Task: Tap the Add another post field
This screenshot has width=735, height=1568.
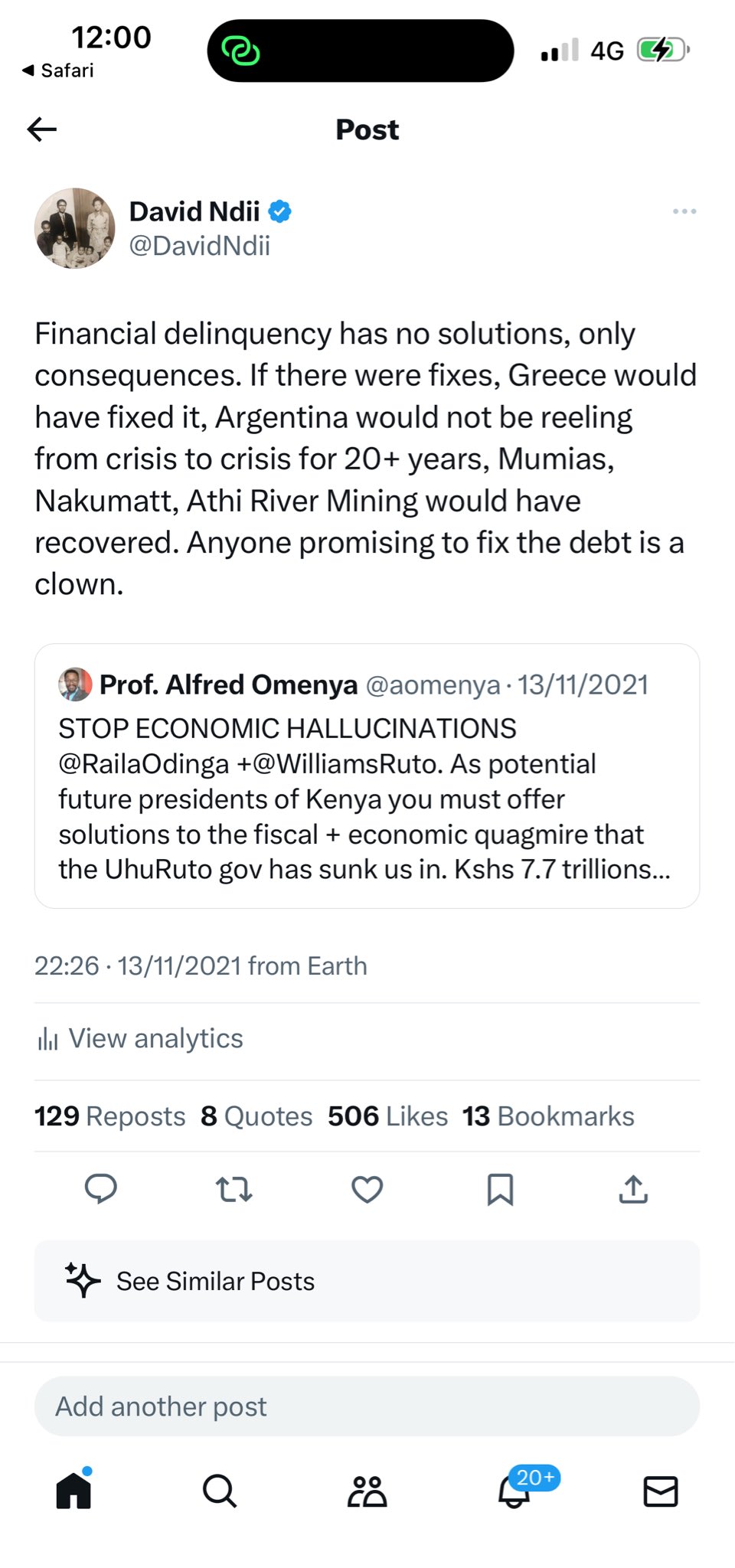Action: coord(367,1406)
